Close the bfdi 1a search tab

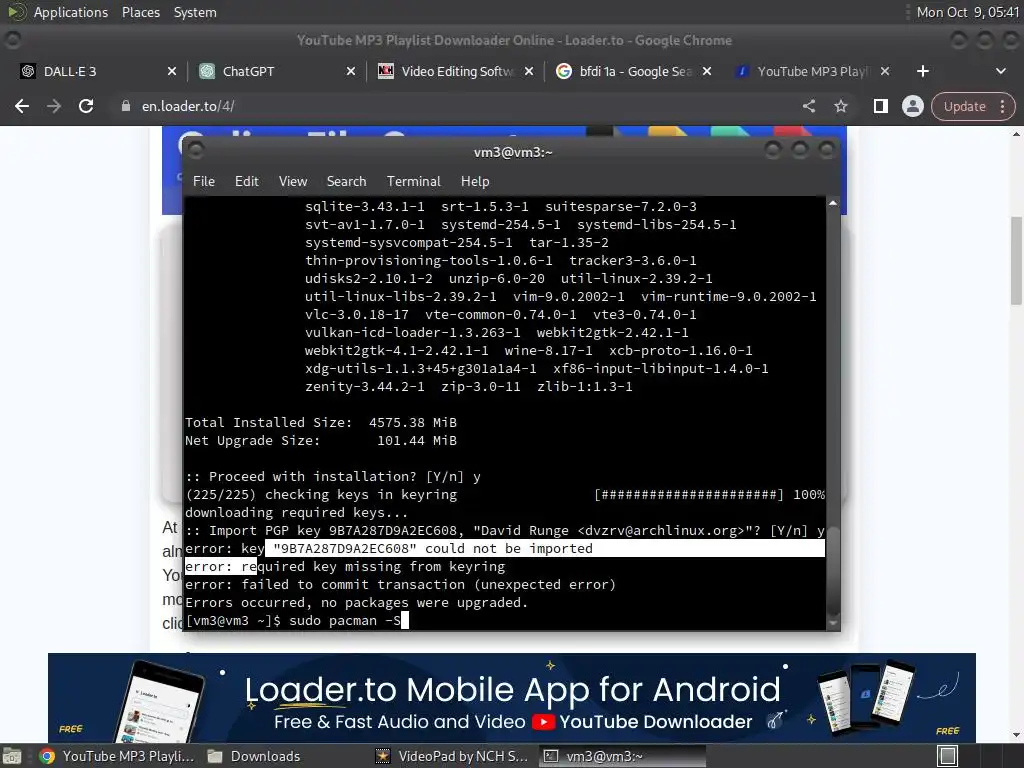point(707,71)
